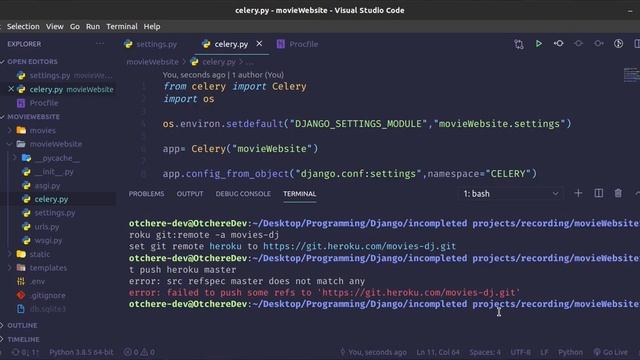The image size is (640, 360).
Task: Open Procfile from Open Editors
Action: pos(44,103)
